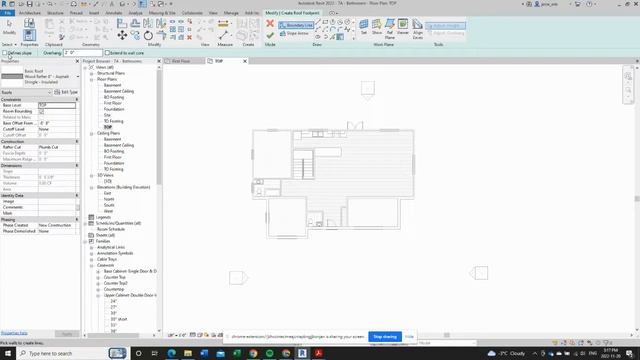The height and width of the screenshot is (360, 640).
Task: Click the Modify arrow tool
Action: tap(9, 27)
